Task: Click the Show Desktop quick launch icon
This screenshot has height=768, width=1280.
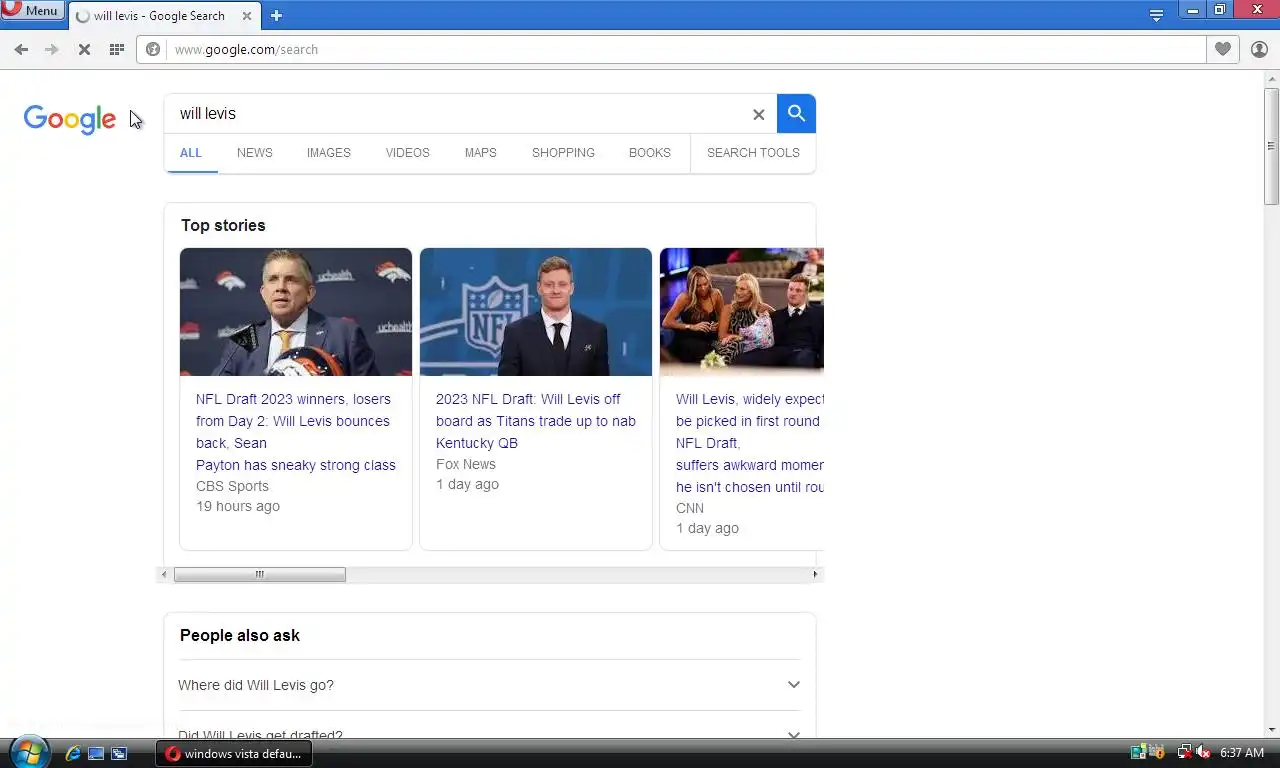Action: point(96,753)
